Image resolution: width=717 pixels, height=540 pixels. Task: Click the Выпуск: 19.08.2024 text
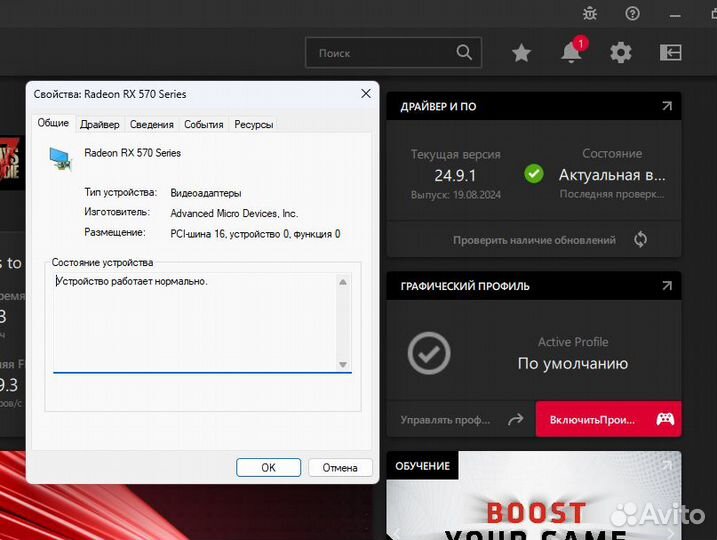(455, 195)
